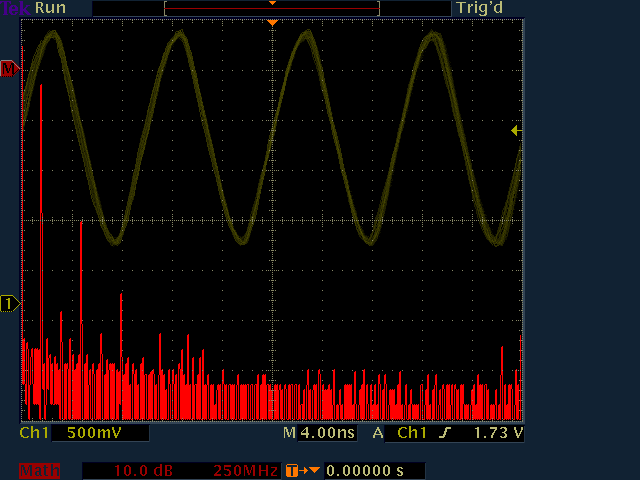Image resolution: width=640 pixels, height=480 pixels.
Task: Click the trigger level arrow on right edge
Action: pyautogui.click(x=516, y=130)
